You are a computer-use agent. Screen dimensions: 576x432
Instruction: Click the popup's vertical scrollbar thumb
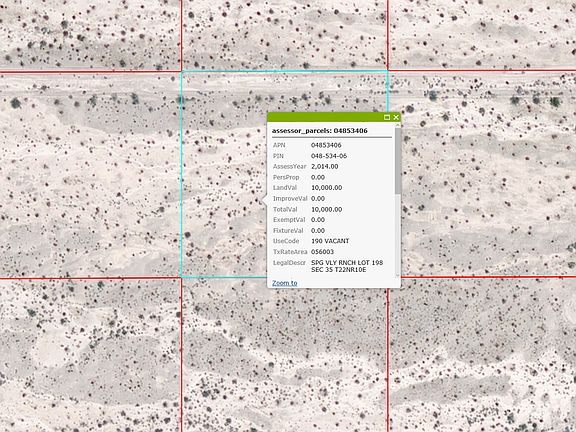pos(397,161)
